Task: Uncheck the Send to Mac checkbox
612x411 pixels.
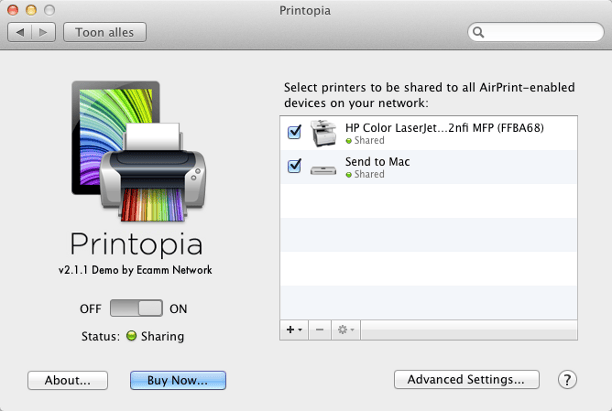Action: pyautogui.click(x=295, y=167)
